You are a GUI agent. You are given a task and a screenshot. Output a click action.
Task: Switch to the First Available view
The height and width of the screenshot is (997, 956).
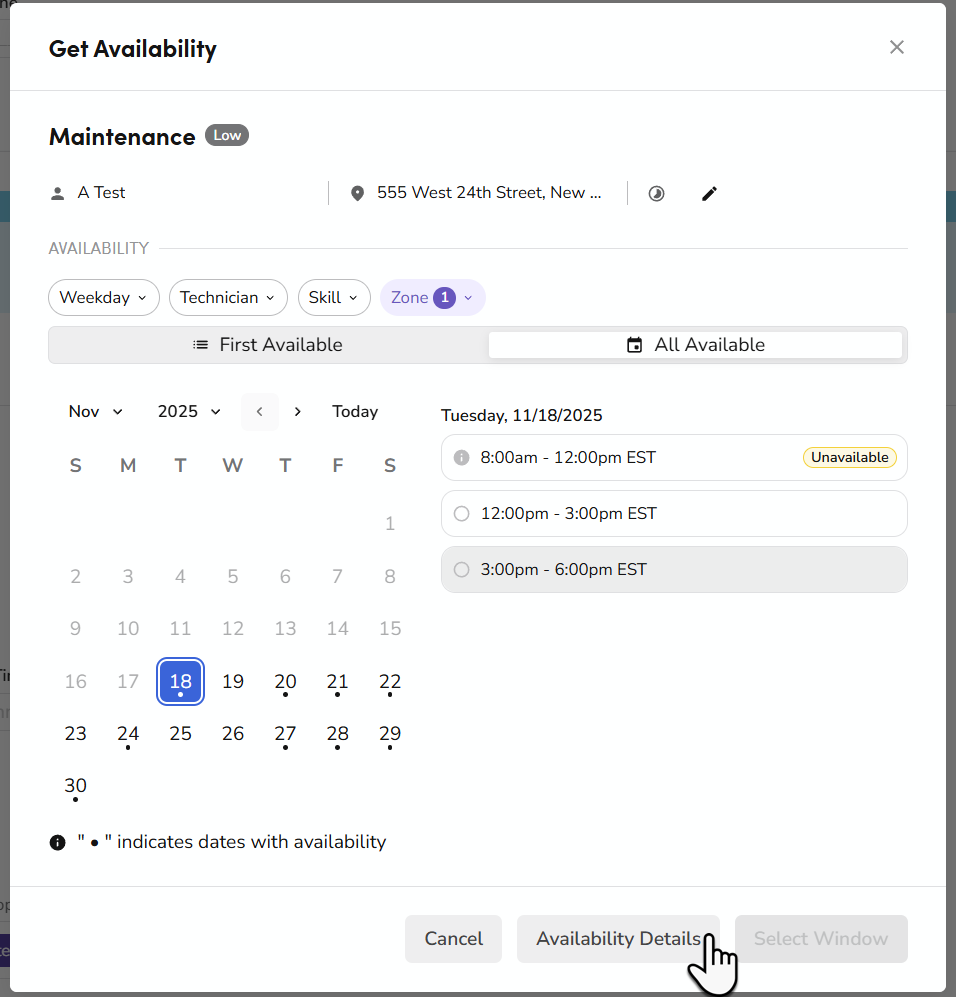pyautogui.click(x=267, y=344)
